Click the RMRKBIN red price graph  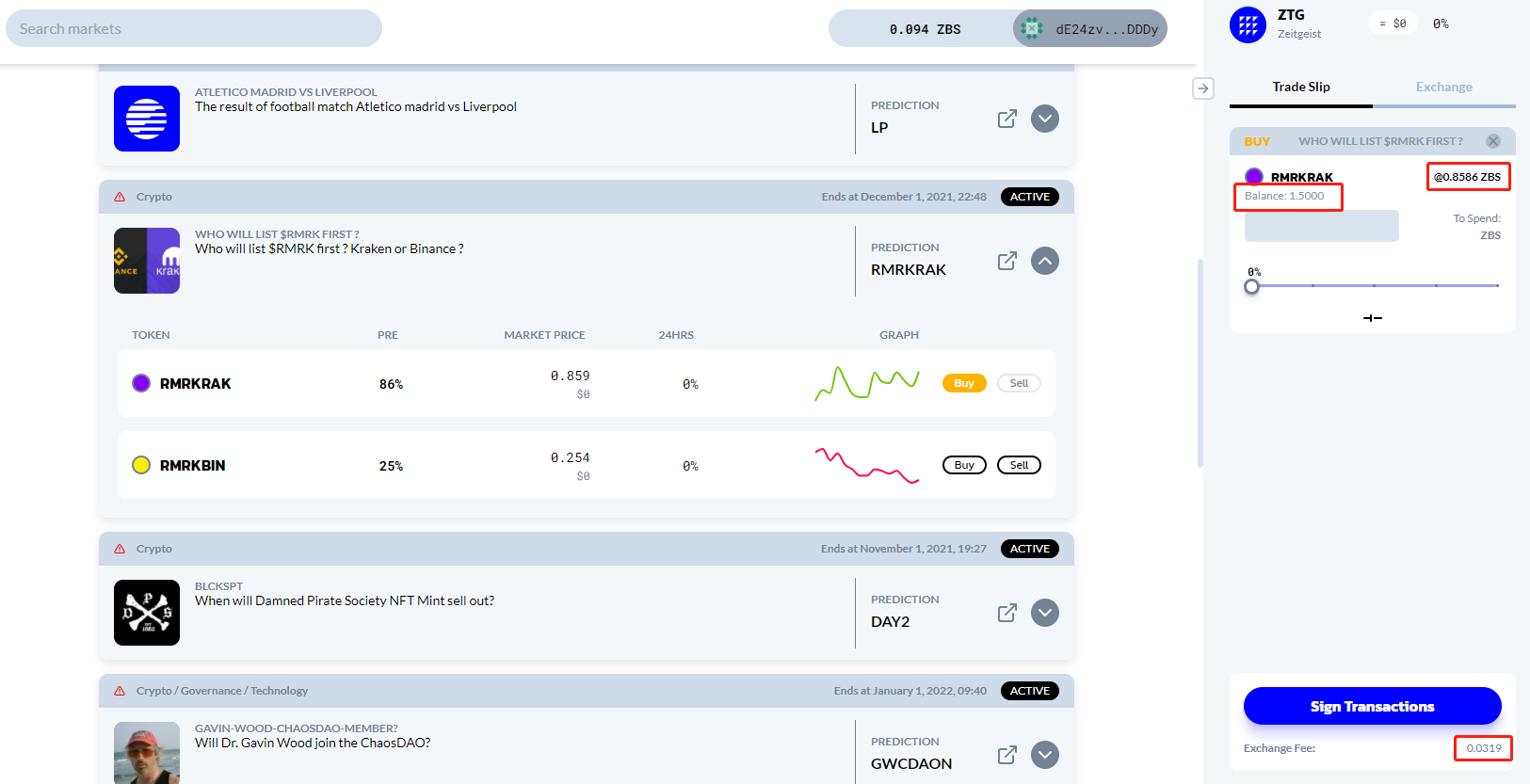click(867, 465)
